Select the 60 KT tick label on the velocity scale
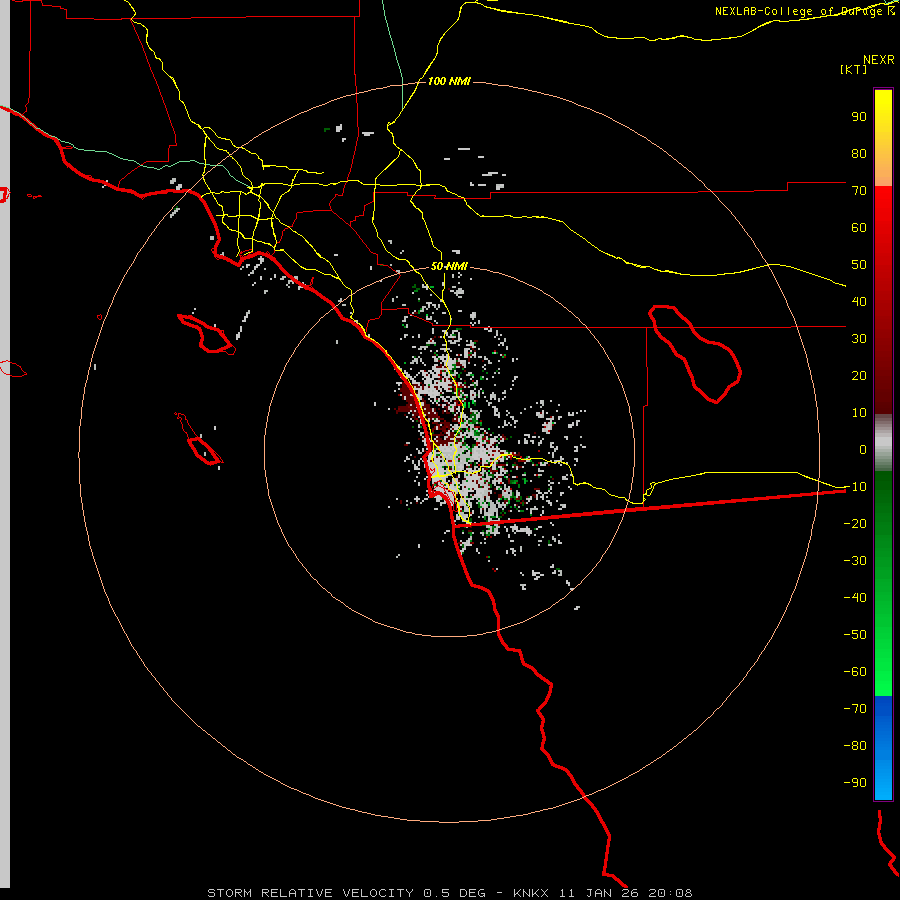This screenshot has width=900, height=900. (x=859, y=227)
